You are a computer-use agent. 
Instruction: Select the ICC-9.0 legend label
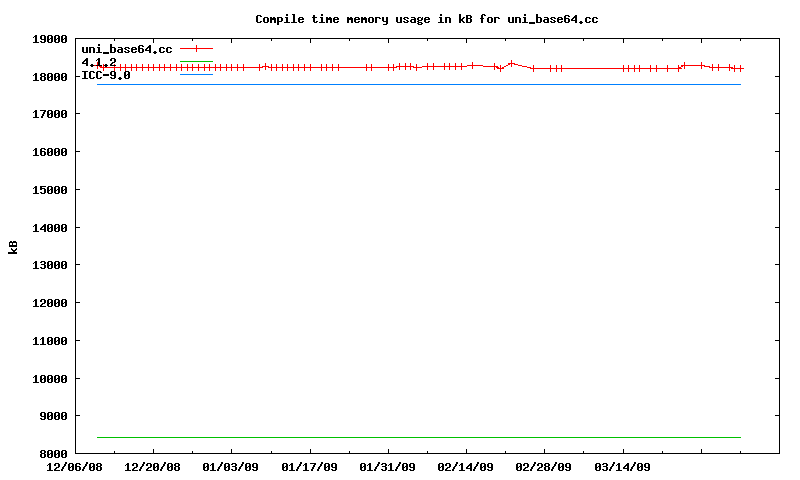pos(106,75)
